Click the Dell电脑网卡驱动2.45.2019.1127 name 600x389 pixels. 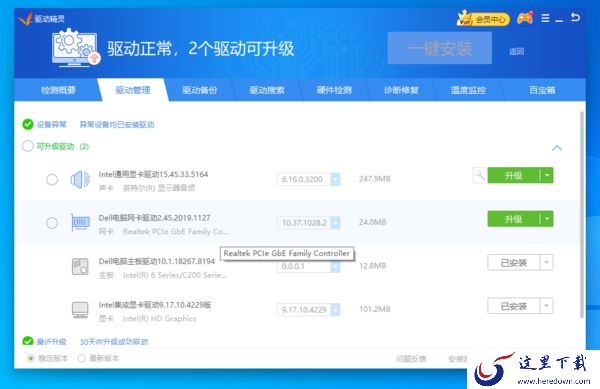coord(155,218)
